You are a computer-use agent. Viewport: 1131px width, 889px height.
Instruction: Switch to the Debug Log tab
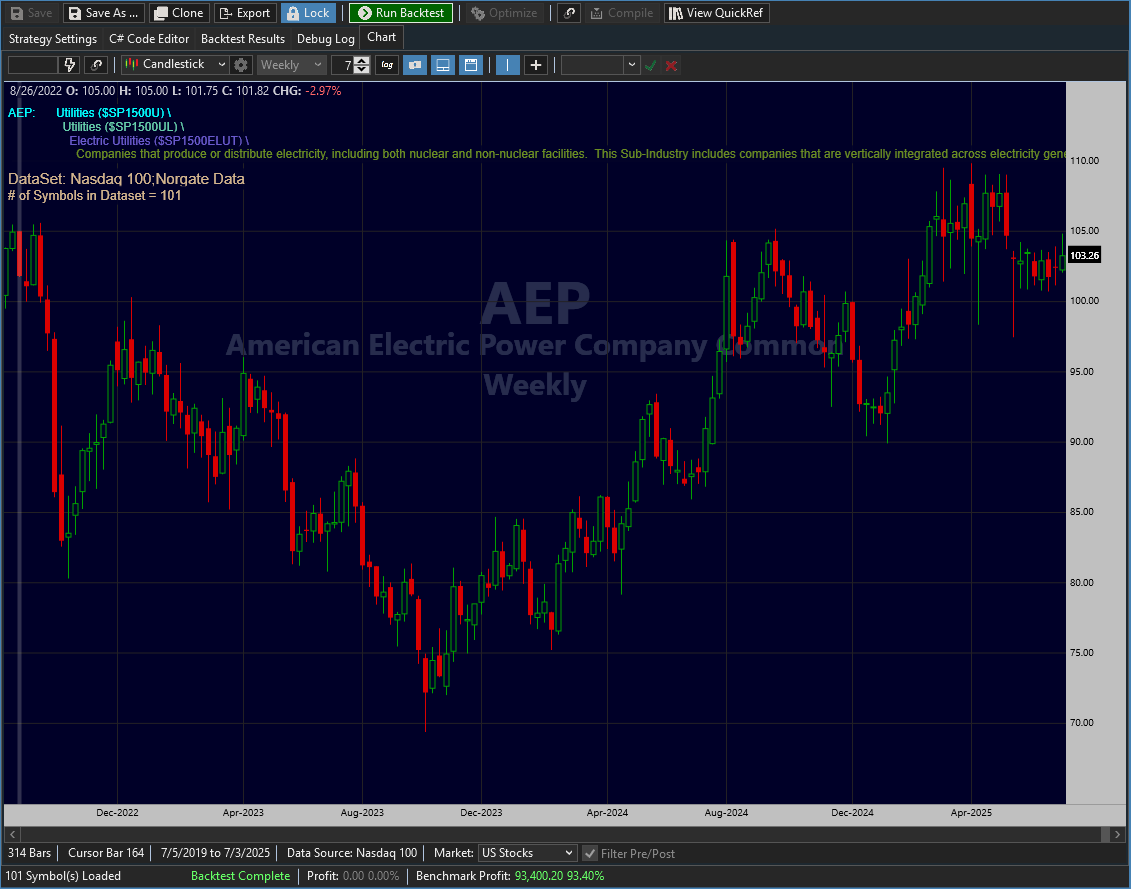click(x=326, y=39)
